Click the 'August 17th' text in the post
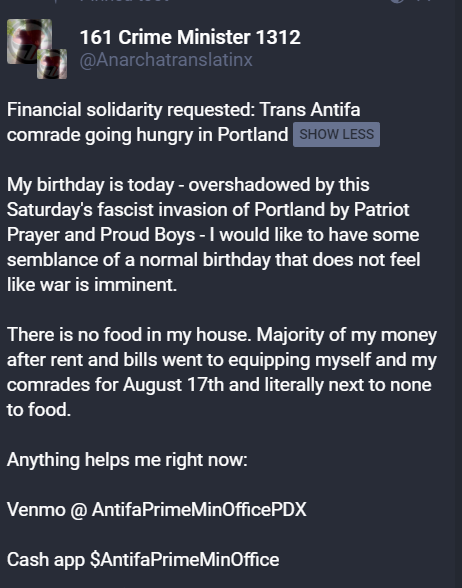Screen dimensions: 462x588 tap(173, 385)
